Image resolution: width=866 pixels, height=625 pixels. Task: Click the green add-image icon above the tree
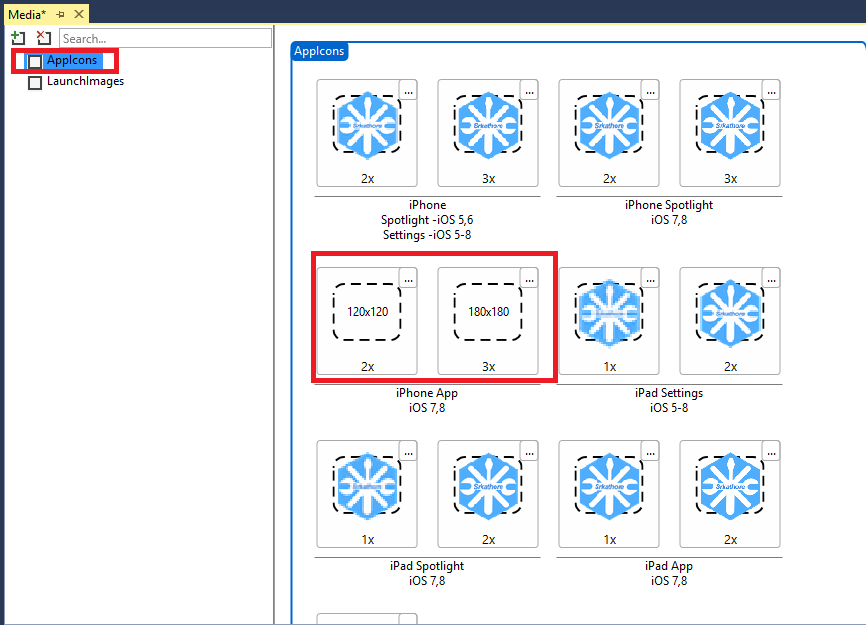pyautogui.click(x=18, y=37)
